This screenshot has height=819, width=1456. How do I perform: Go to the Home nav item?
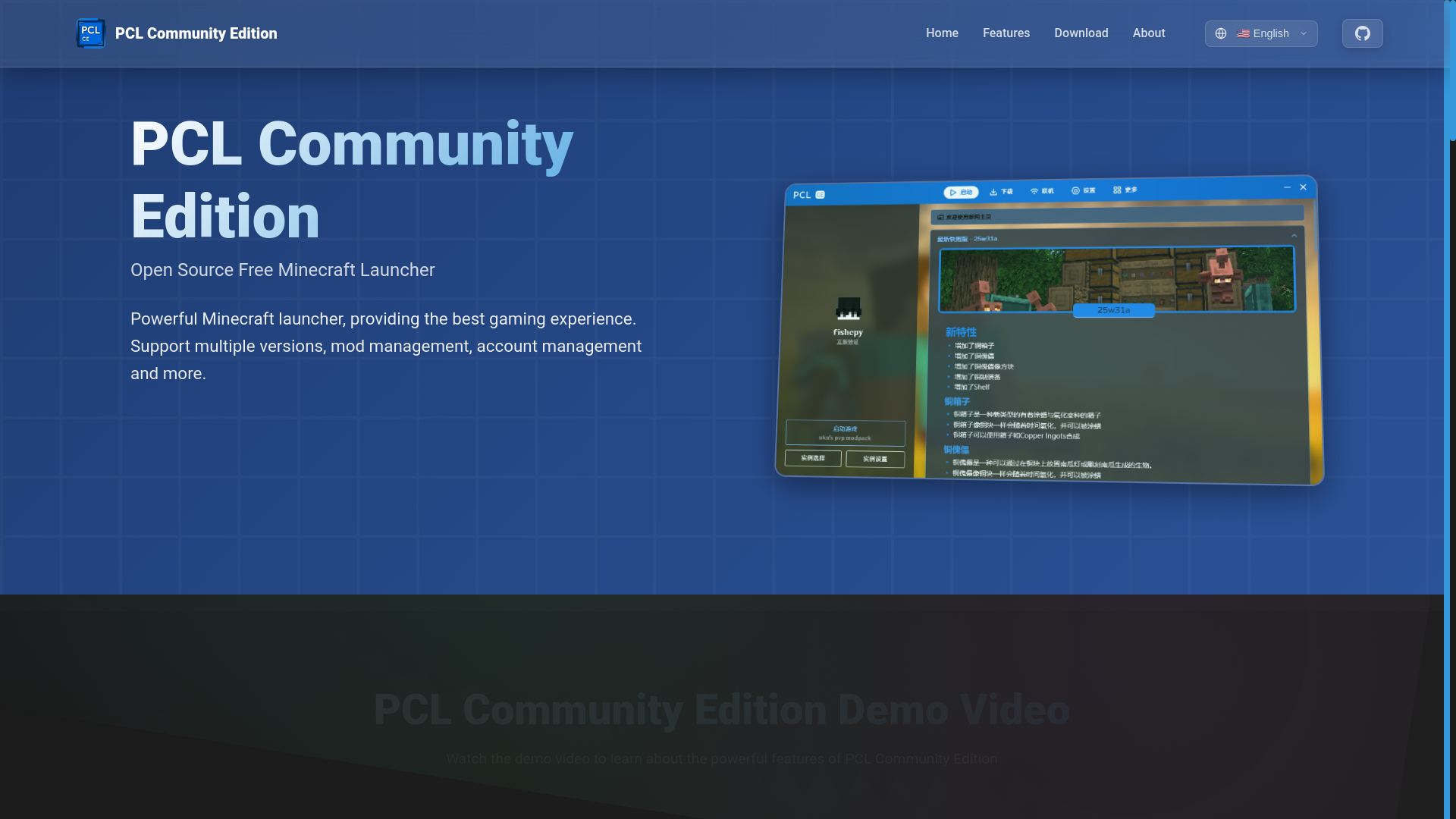click(x=942, y=33)
